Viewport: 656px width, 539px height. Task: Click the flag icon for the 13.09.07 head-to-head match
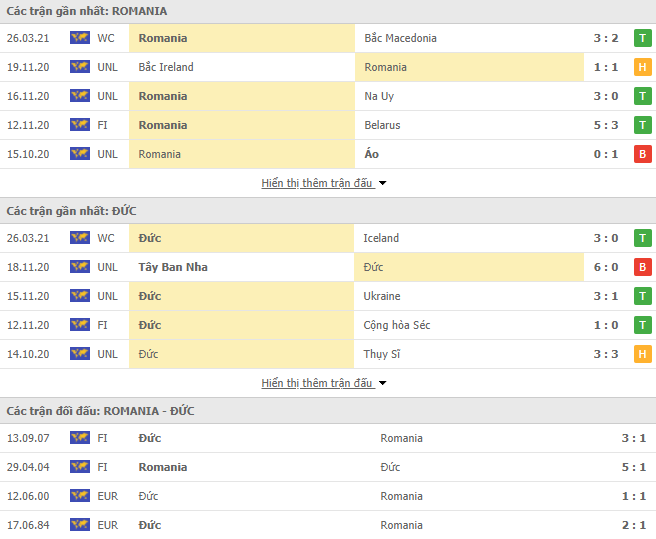tap(79, 438)
